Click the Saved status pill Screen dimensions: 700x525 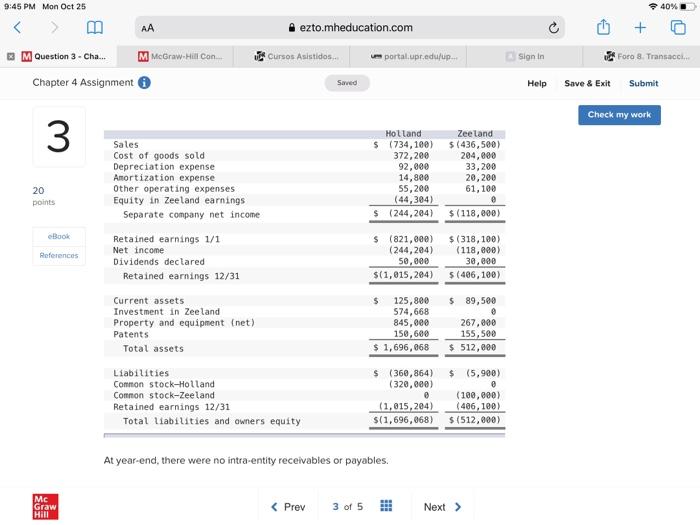tap(347, 83)
